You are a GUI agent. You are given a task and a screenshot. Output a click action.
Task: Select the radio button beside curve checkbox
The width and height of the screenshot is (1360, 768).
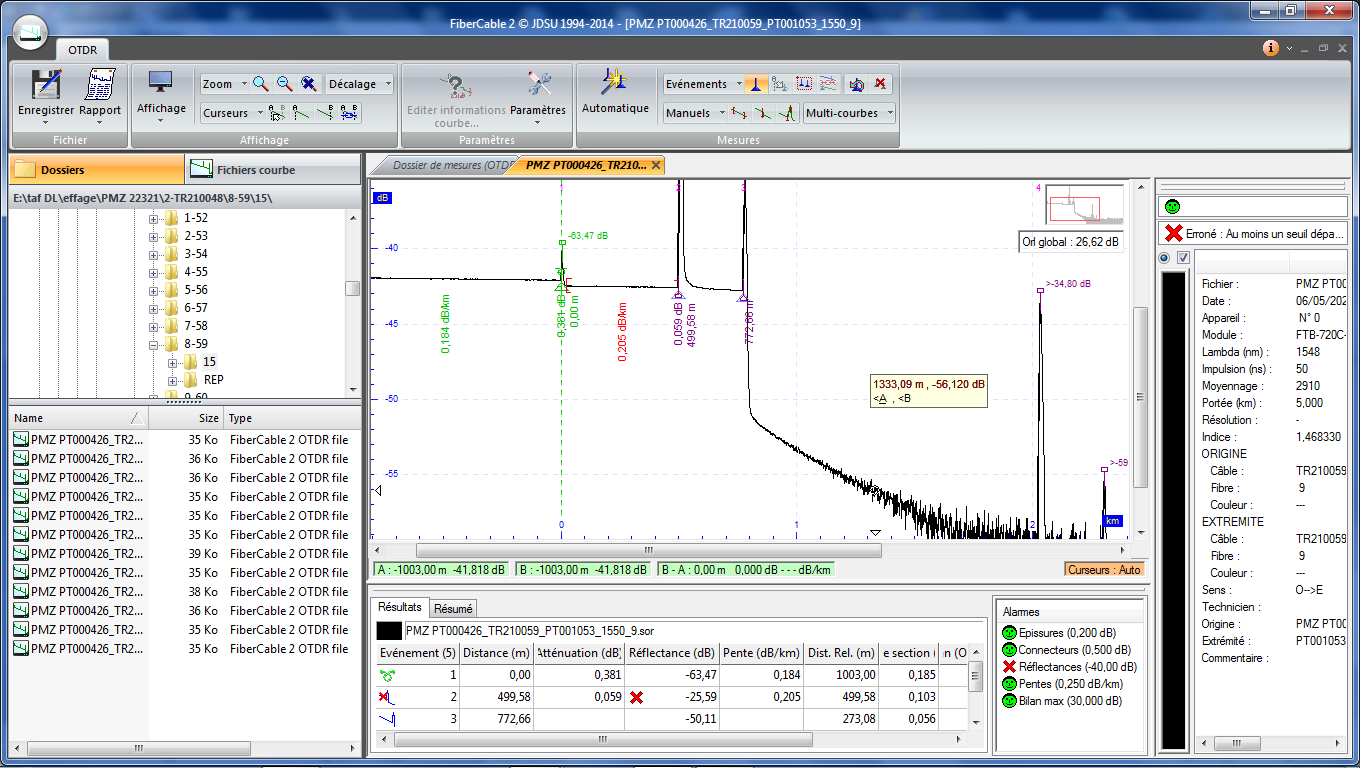[x=1165, y=258]
